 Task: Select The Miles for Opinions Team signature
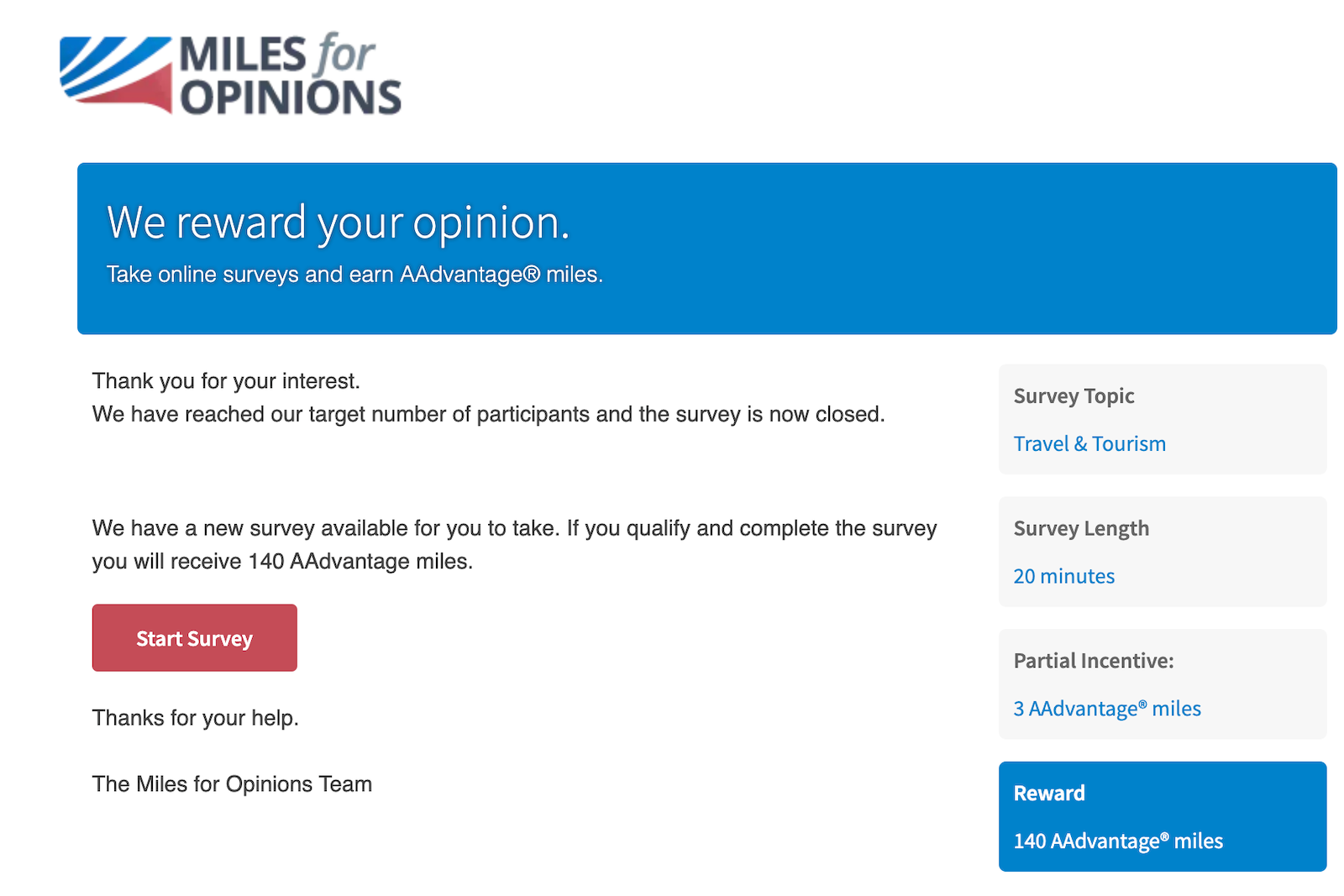pos(232,783)
